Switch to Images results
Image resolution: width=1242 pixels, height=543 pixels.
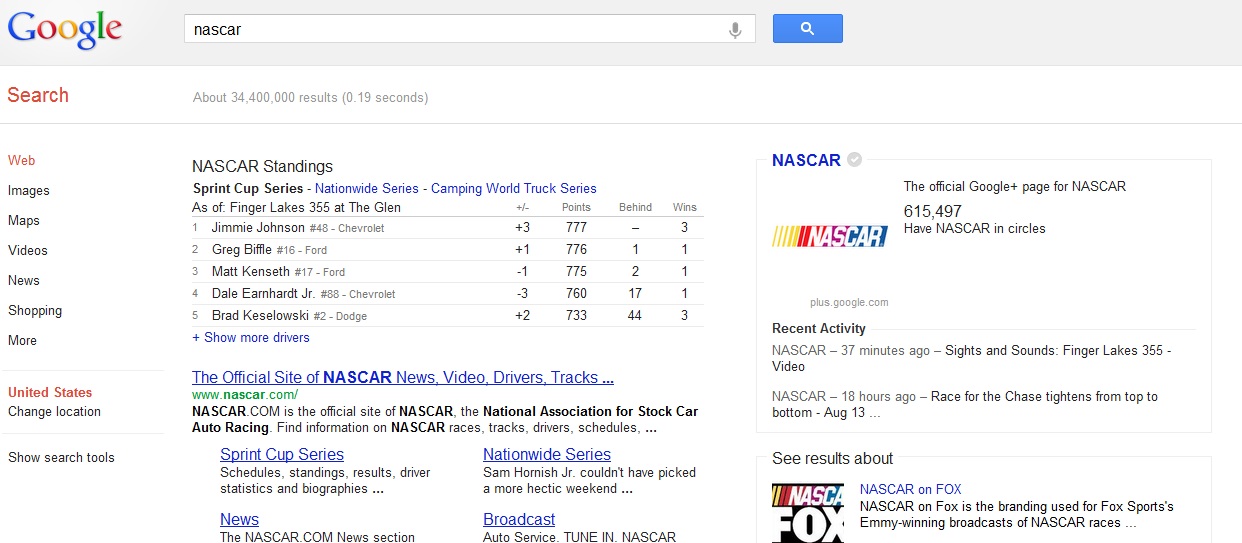pos(29,190)
